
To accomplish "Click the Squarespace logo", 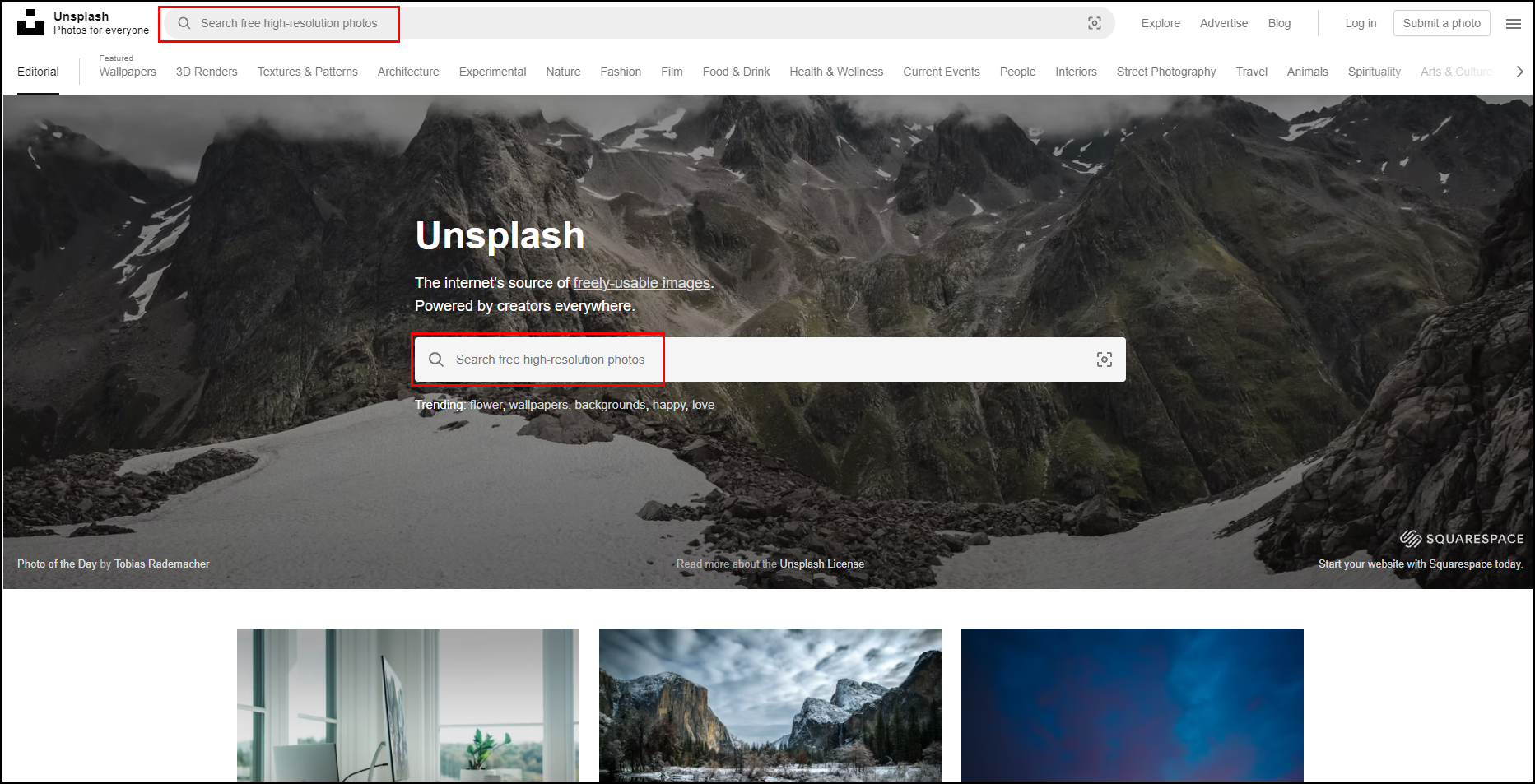I will coord(1462,539).
